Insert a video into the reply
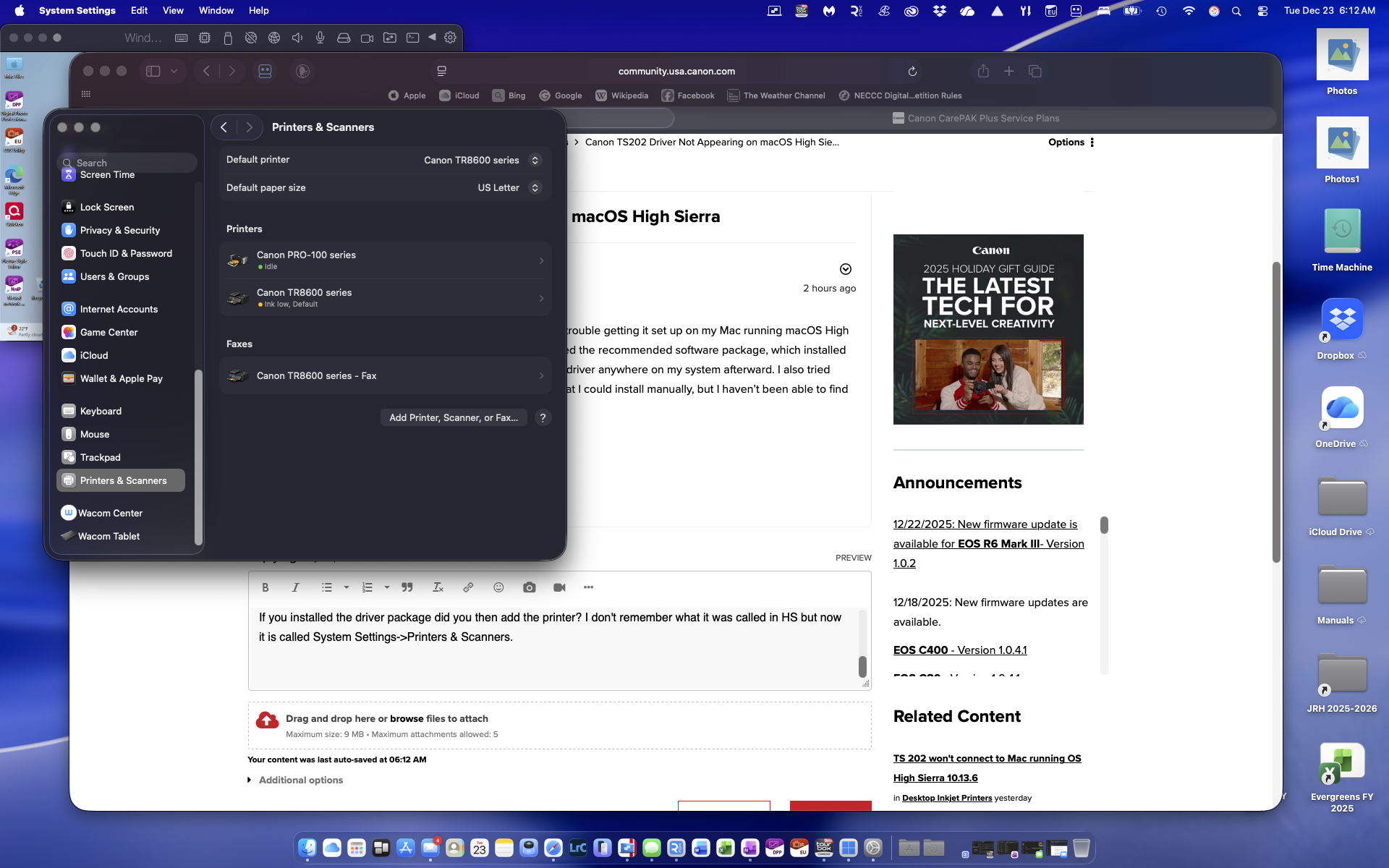The width and height of the screenshot is (1389, 868). pos(559,587)
